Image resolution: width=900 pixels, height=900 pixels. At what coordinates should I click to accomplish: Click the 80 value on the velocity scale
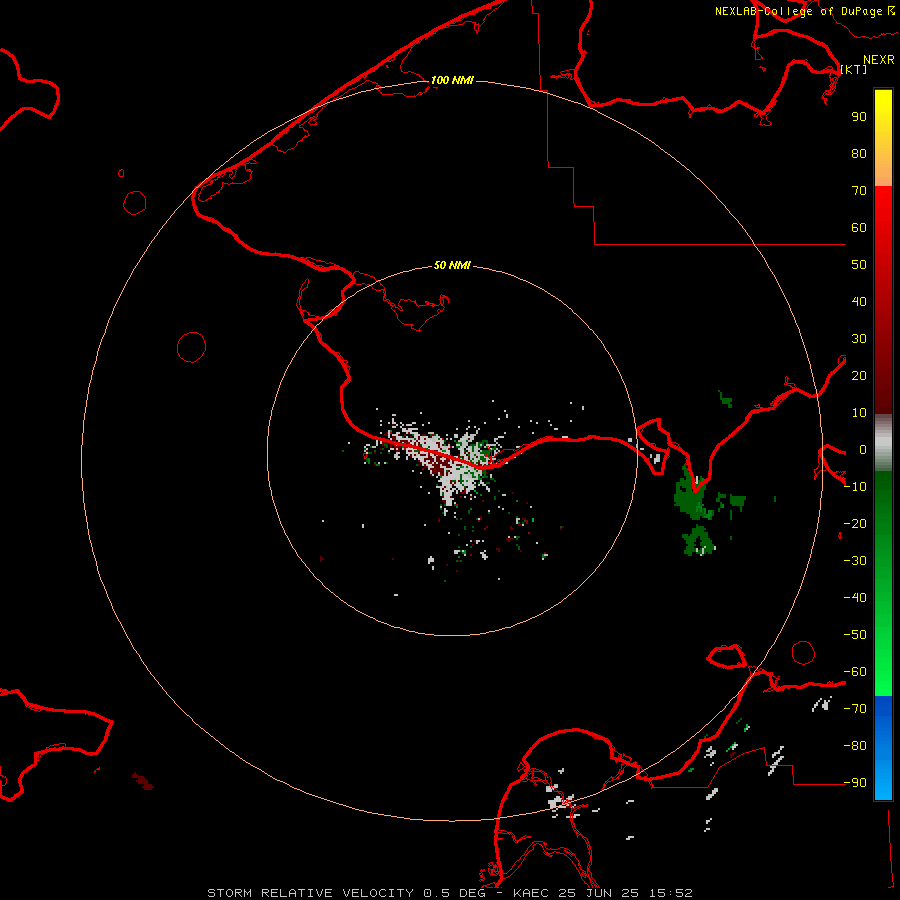[x=859, y=154]
